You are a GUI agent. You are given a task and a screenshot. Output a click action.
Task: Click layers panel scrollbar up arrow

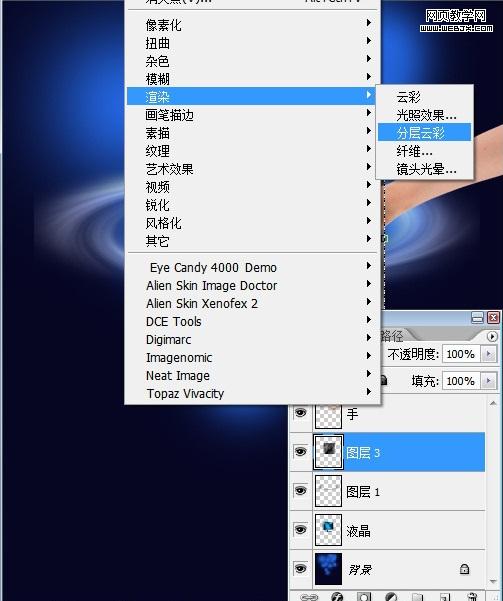(x=493, y=403)
